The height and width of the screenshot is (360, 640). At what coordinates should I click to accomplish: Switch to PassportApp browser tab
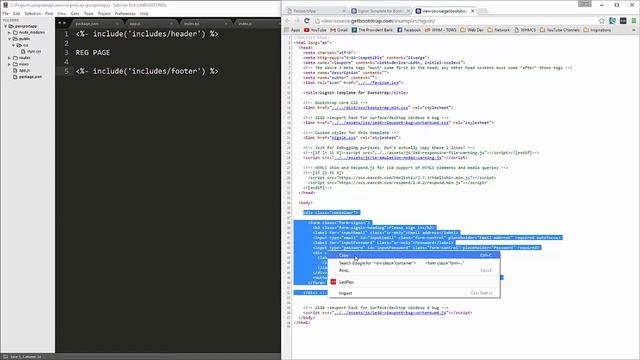(316, 11)
